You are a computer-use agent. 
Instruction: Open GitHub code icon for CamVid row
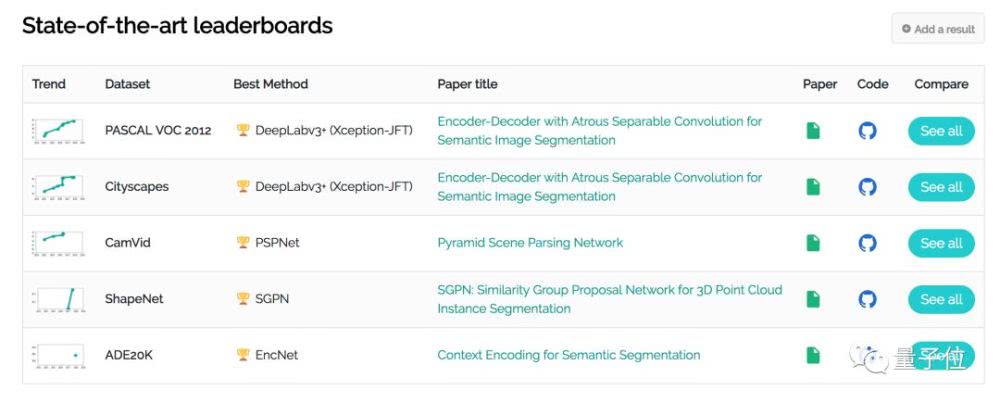point(867,243)
